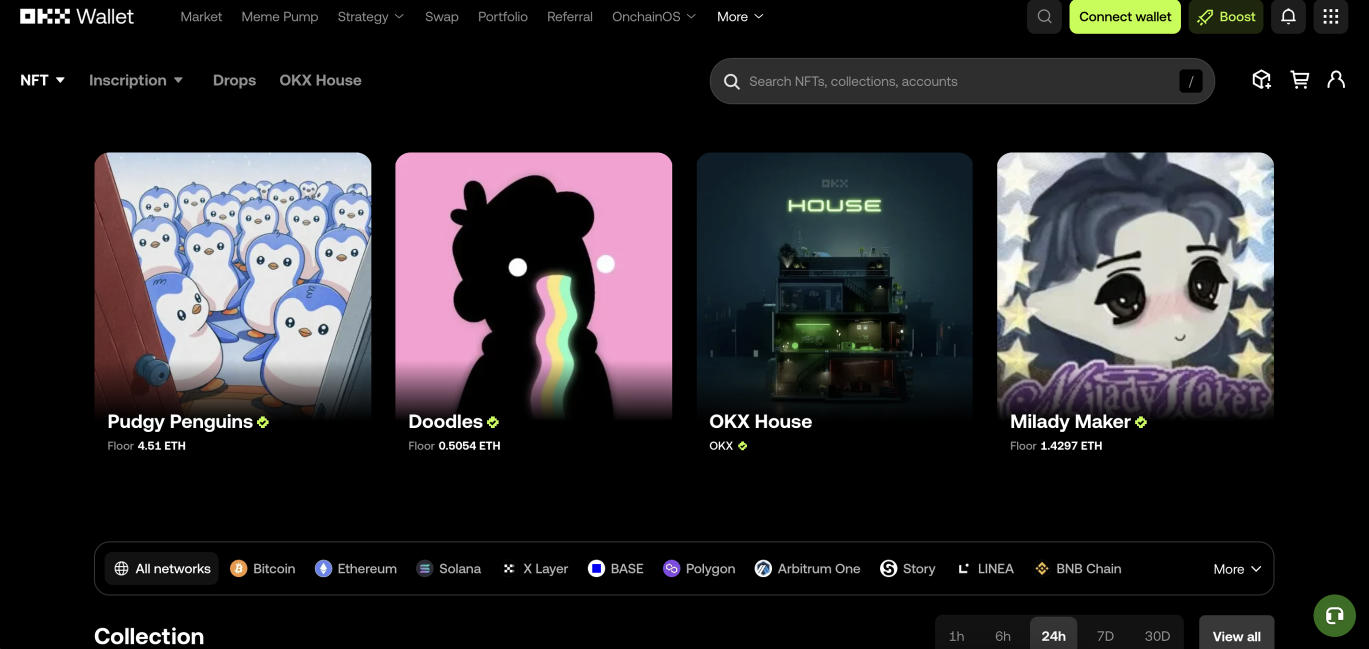Open the Milady Maker card image

point(1135,284)
